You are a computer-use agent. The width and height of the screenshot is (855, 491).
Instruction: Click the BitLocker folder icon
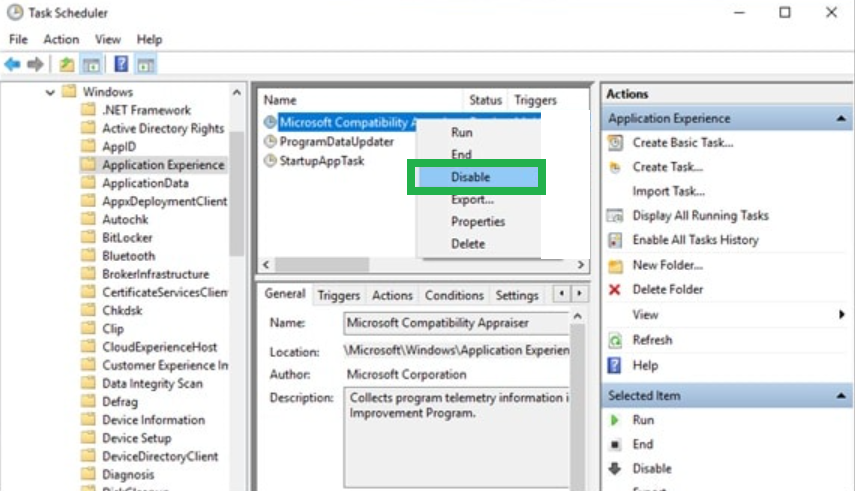(x=88, y=237)
